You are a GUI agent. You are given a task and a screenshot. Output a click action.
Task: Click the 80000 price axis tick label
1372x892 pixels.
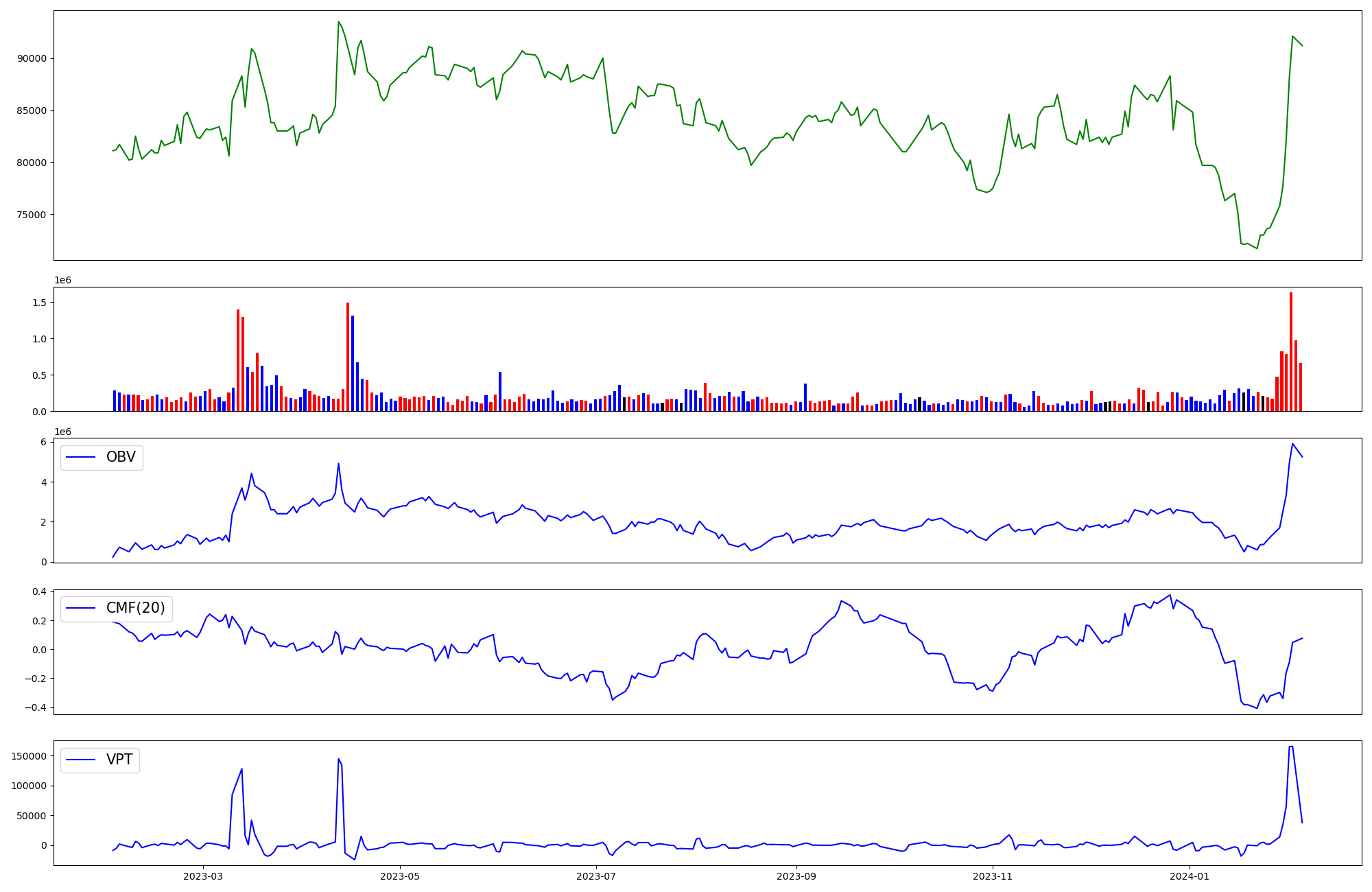(x=32, y=163)
